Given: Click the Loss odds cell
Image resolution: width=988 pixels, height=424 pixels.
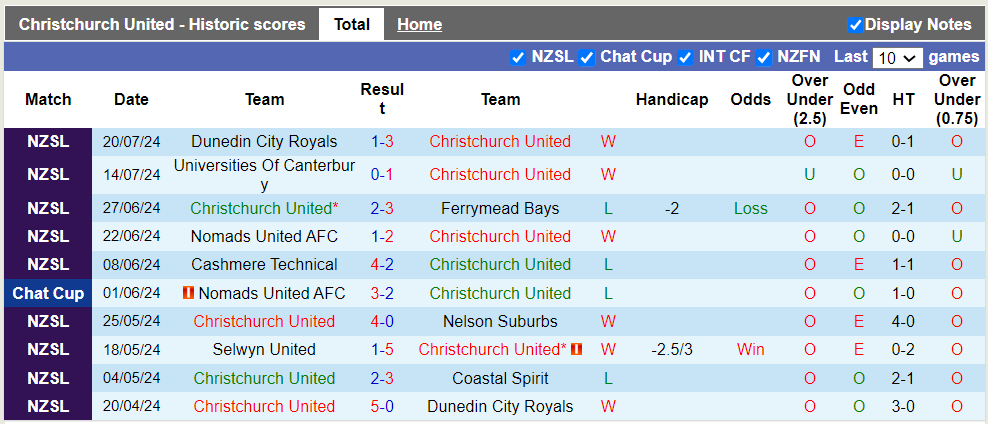Looking at the screenshot, I should 750,208.
